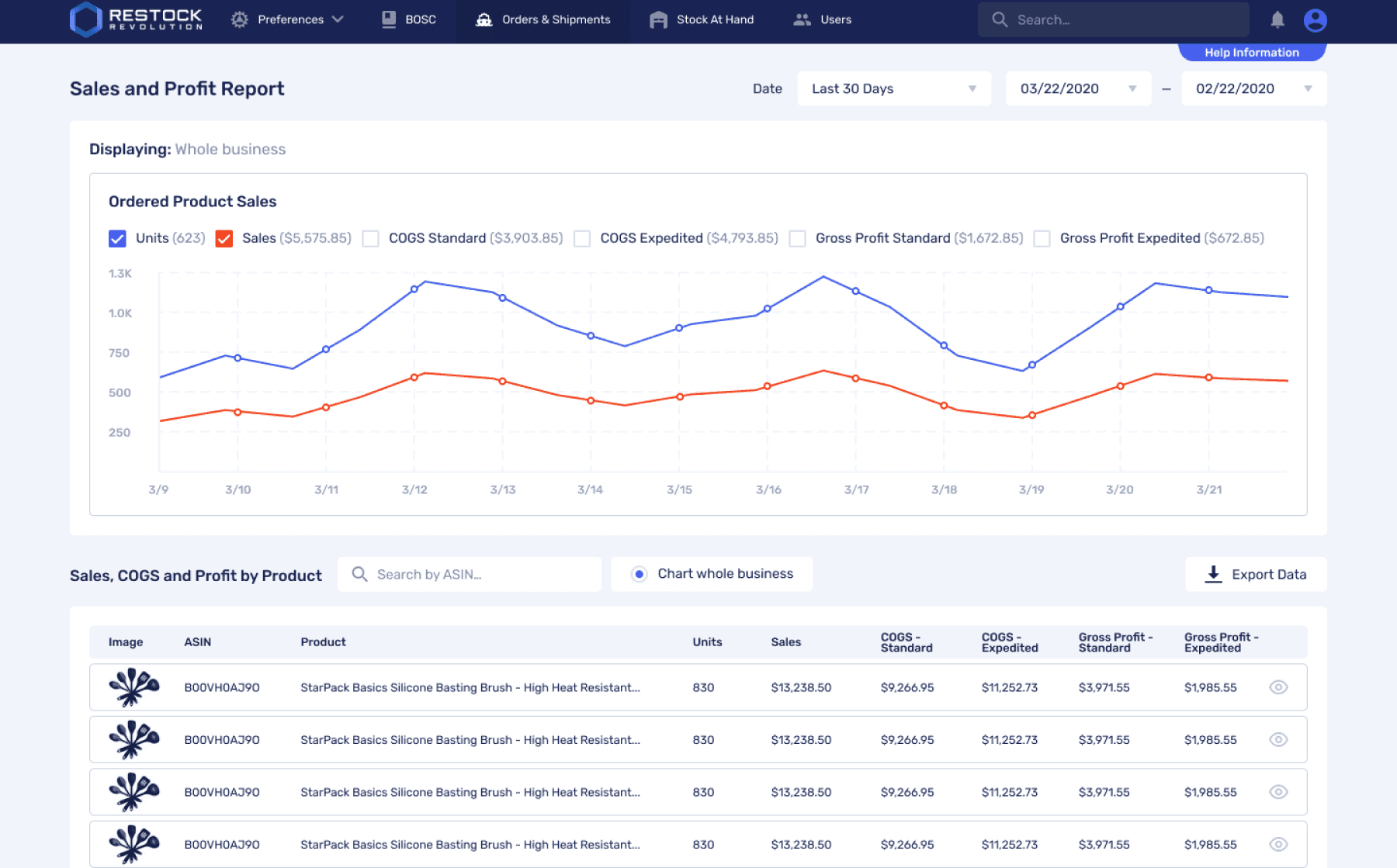Click the Users people icon
The image size is (1397, 868).
[802, 19]
